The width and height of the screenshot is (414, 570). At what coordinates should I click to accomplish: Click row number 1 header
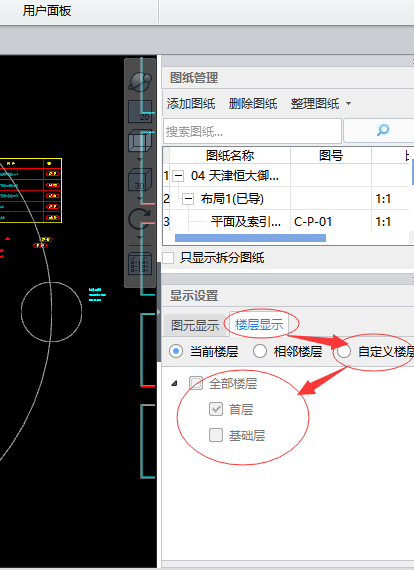[166, 176]
